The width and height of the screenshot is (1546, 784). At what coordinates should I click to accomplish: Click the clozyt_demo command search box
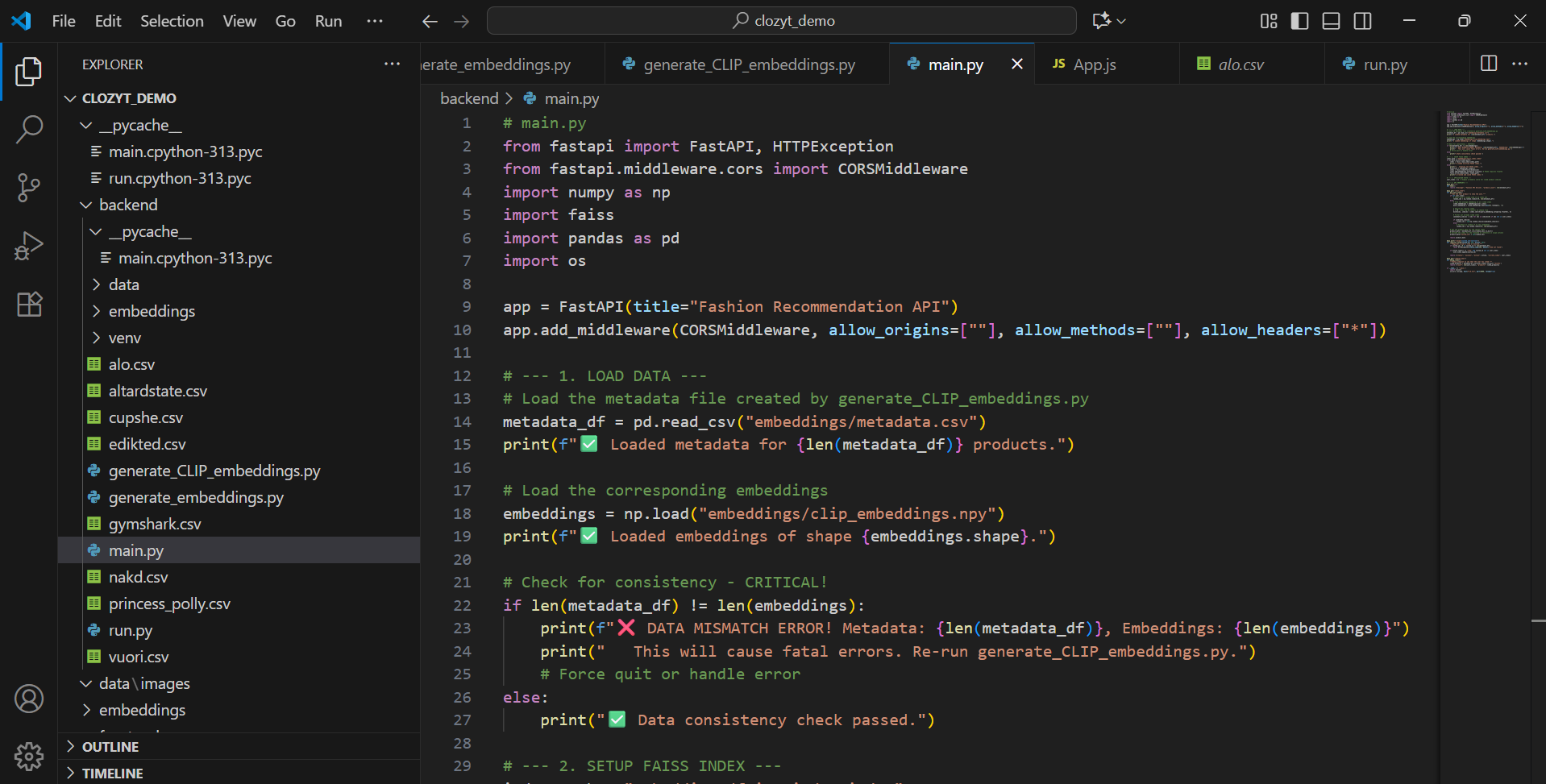(x=781, y=21)
